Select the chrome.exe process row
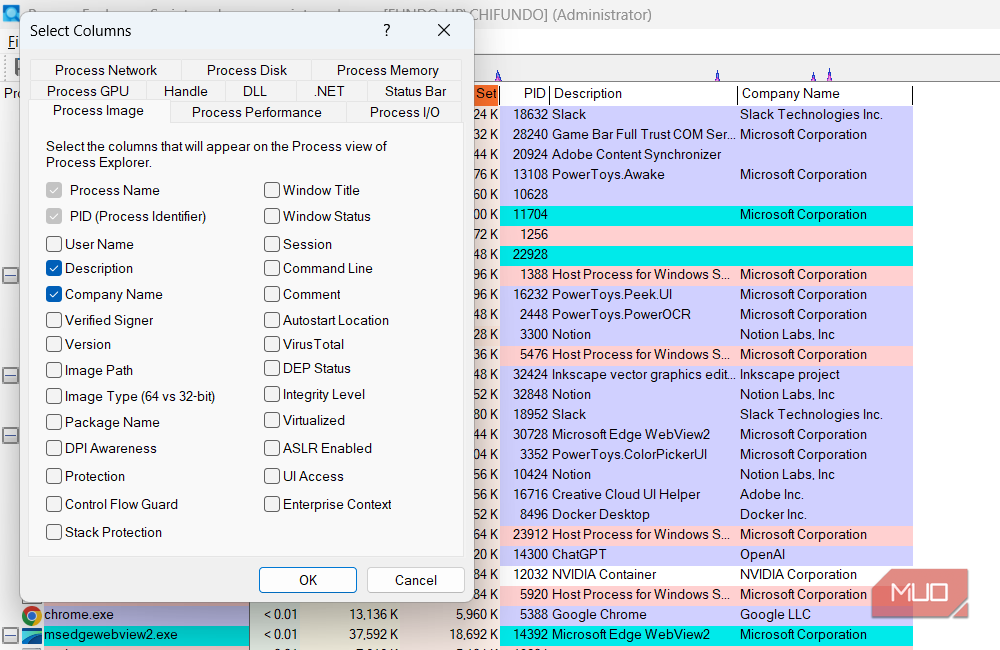This screenshot has width=1000, height=650. pos(478,615)
